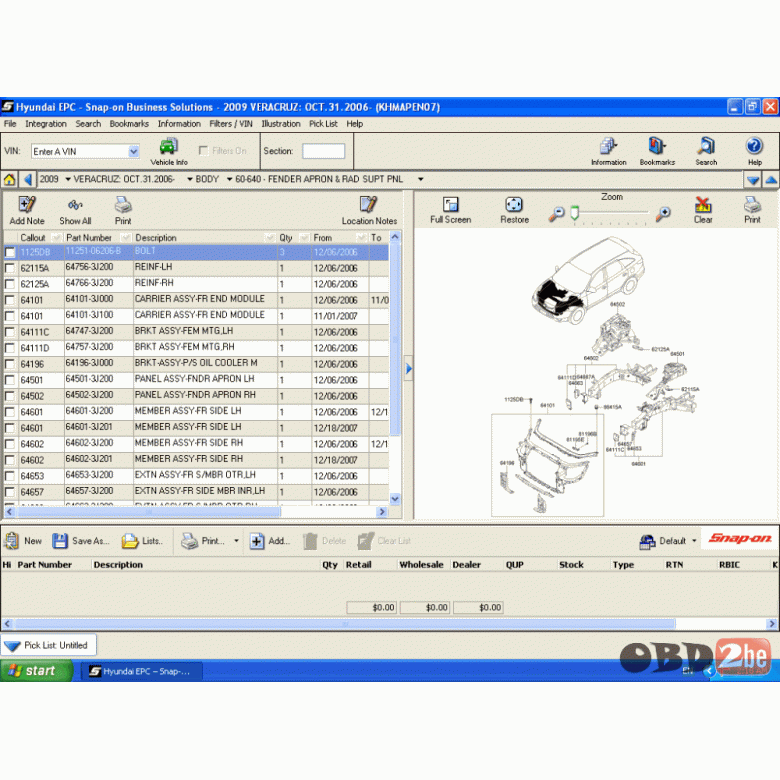Open the Callout column filter dropdown
Screen dimensions: 780x780
57,237
